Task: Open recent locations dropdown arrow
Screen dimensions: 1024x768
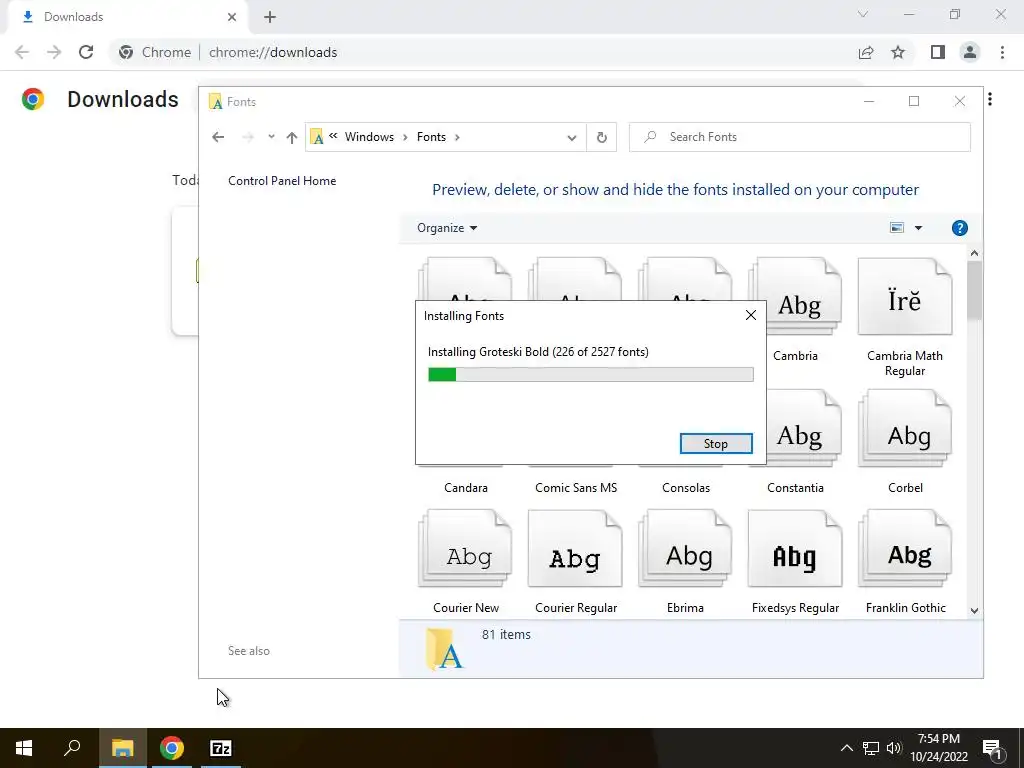Action: coord(271,137)
